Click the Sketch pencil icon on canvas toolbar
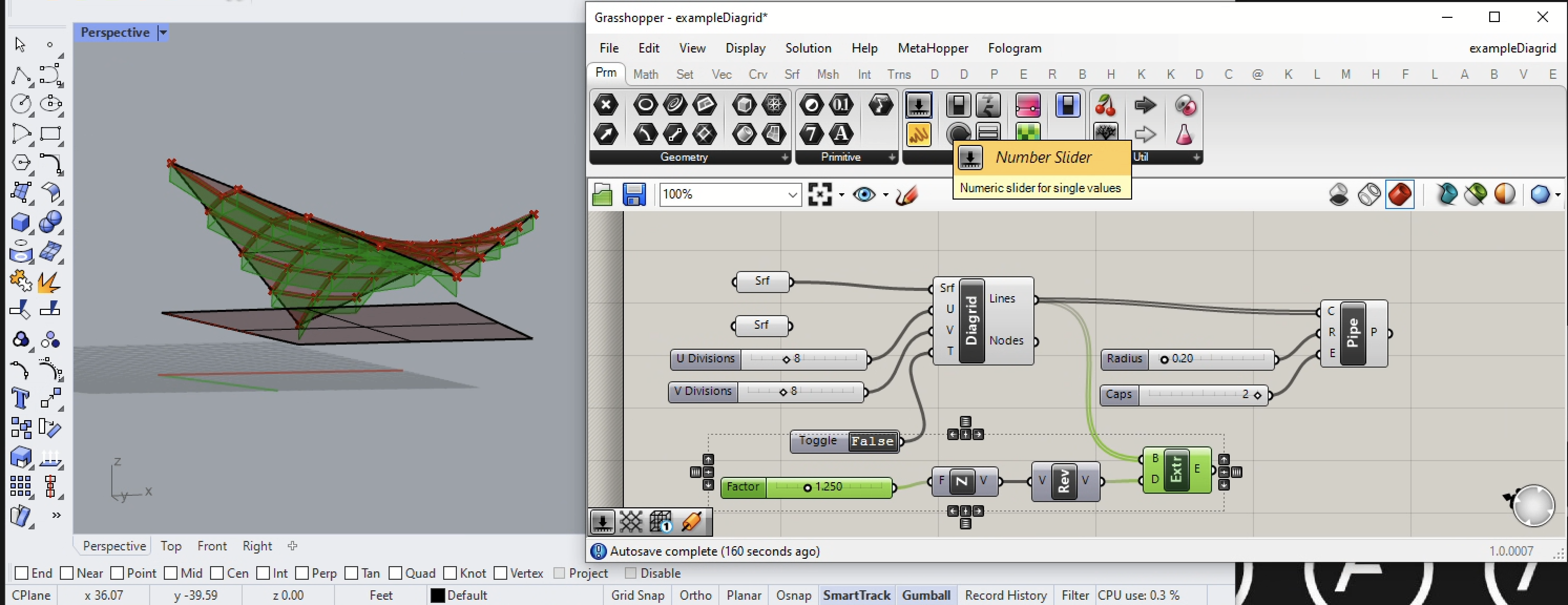This screenshot has width=1568, height=605. tap(906, 195)
